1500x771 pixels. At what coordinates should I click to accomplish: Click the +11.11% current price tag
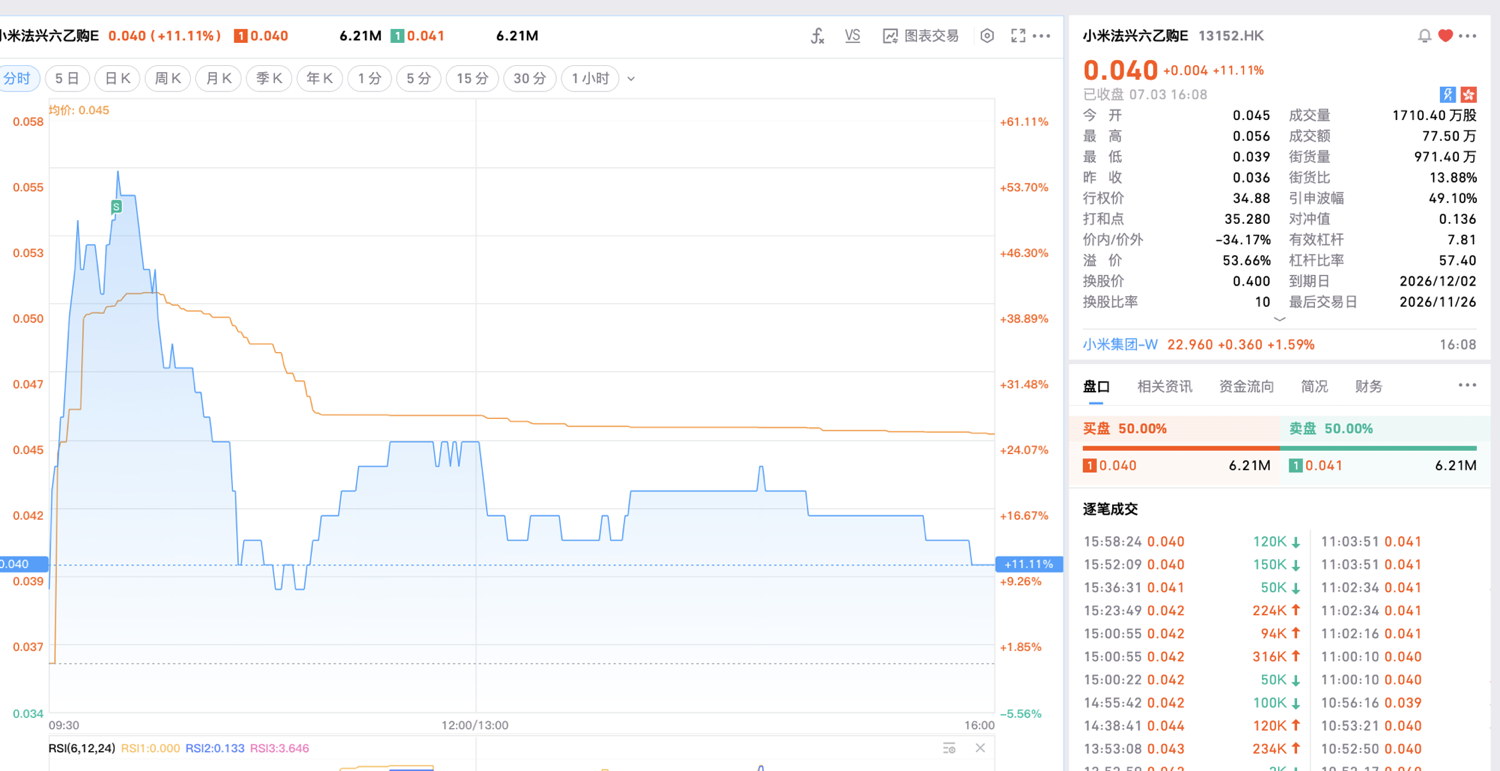click(1029, 564)
